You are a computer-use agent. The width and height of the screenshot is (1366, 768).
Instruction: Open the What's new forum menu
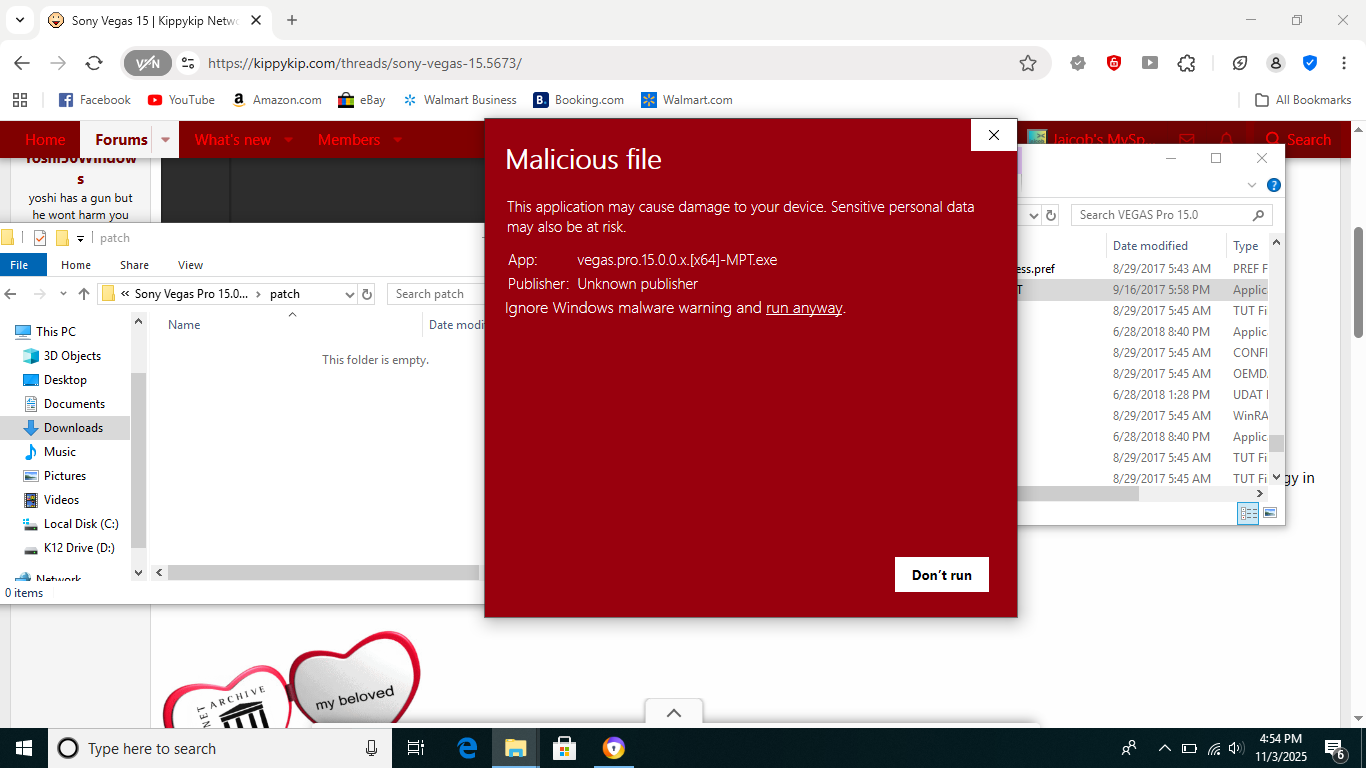(x=233, y=139)
